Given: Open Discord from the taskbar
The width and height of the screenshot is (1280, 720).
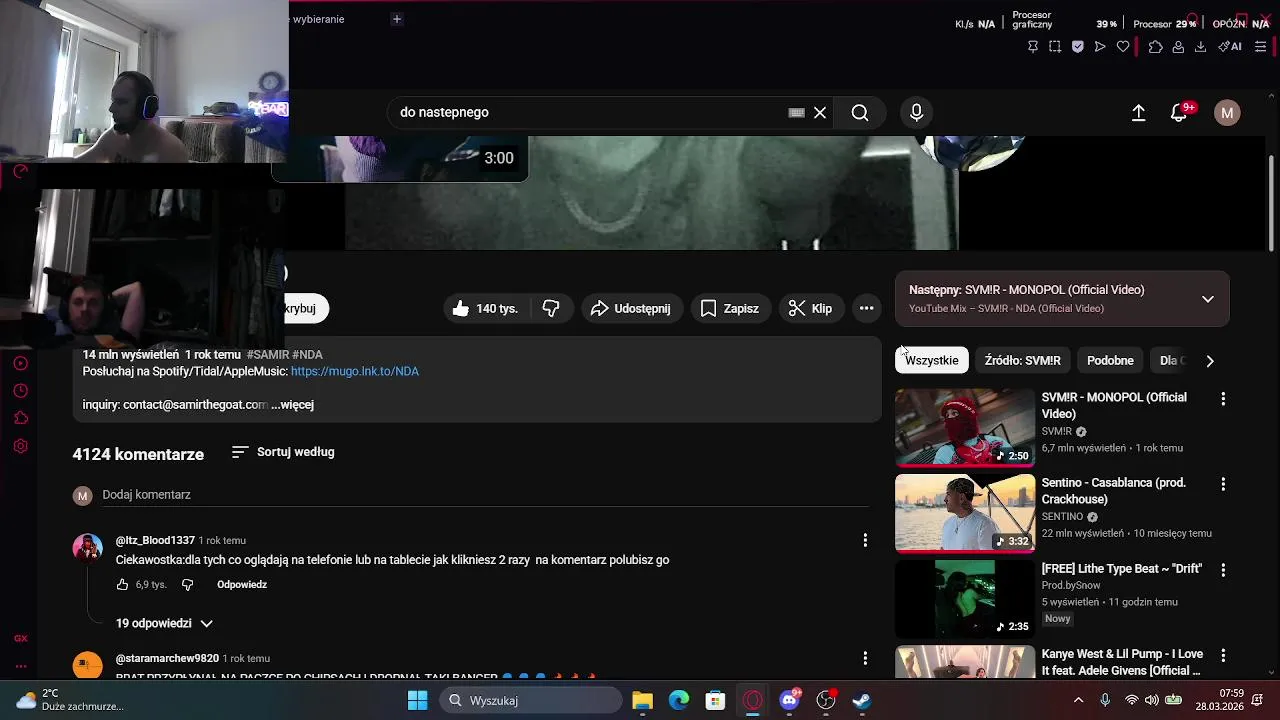Looking at the screenshot, I should (x=790, y=700).
